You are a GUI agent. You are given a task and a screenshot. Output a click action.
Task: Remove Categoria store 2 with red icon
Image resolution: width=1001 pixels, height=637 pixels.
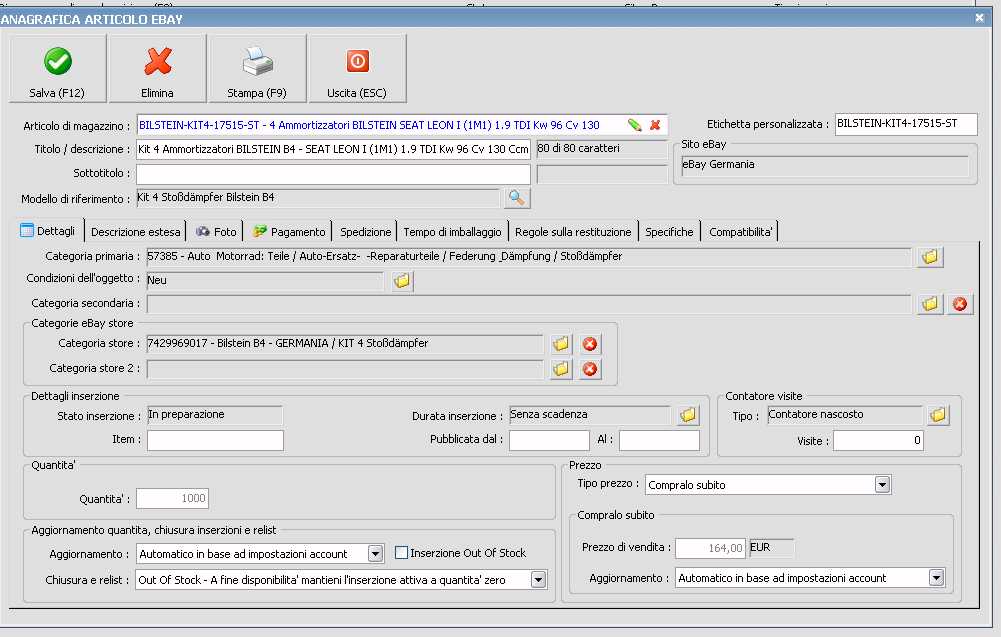click(x=590, y=369)
